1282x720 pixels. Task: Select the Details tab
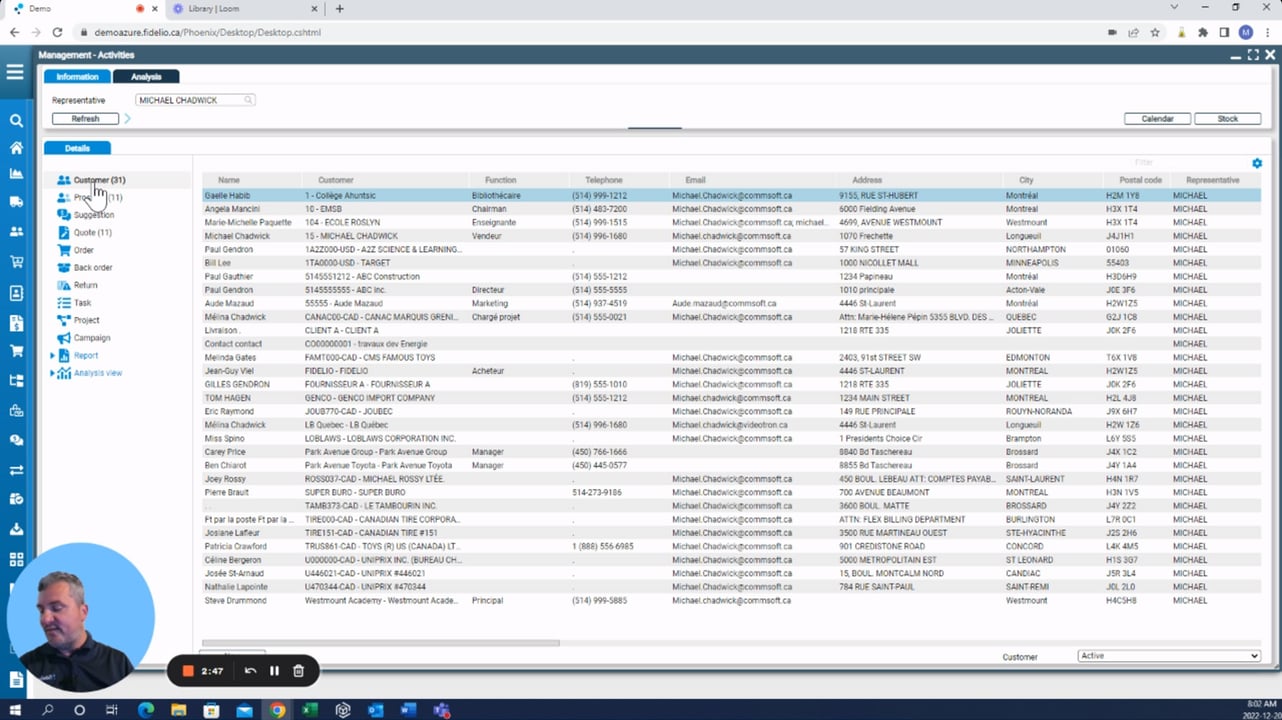[x=77, y=148]
